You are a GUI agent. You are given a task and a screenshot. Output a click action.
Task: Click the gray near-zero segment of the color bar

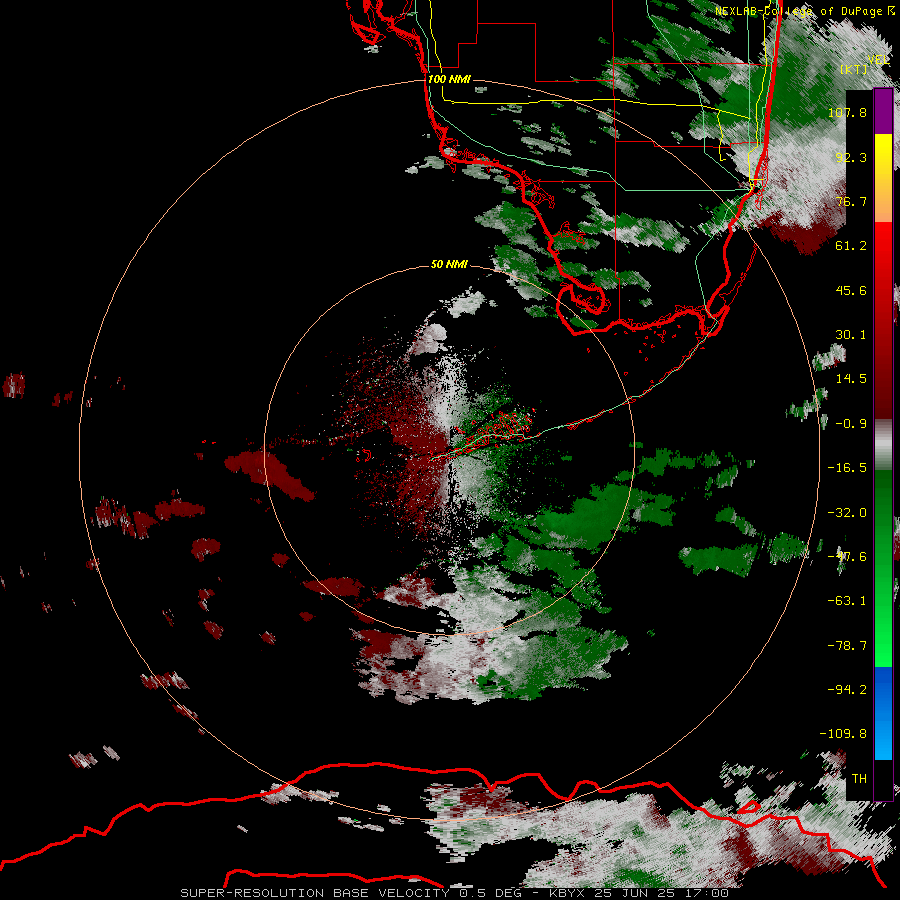pyautogui.click(x=883, y=445)
